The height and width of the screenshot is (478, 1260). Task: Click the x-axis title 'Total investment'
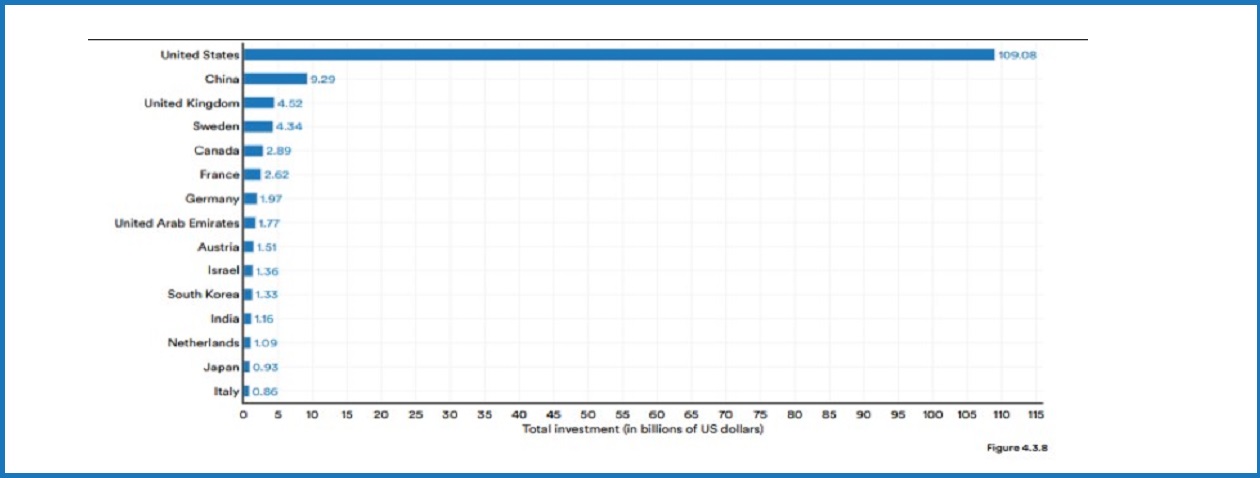[642, 429]
